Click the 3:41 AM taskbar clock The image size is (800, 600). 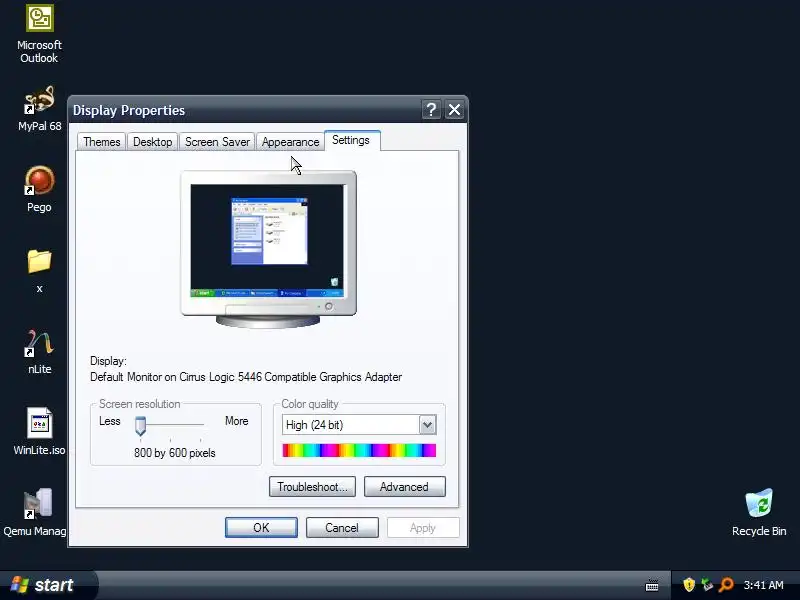click(x=763, y=585)
